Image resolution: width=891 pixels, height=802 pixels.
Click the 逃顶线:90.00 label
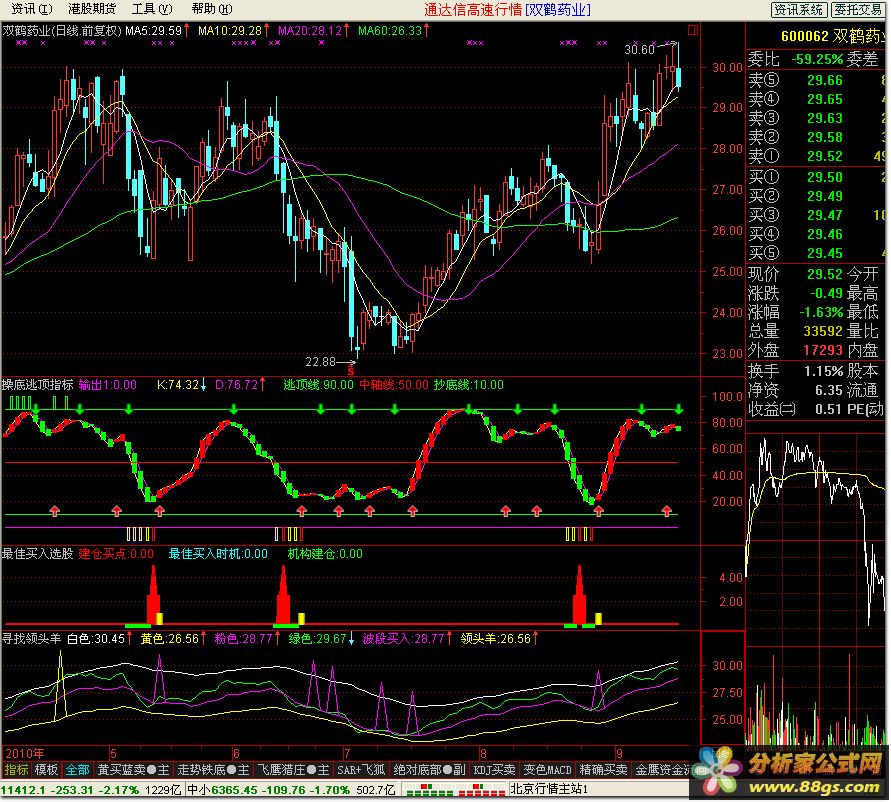point(319,385)
